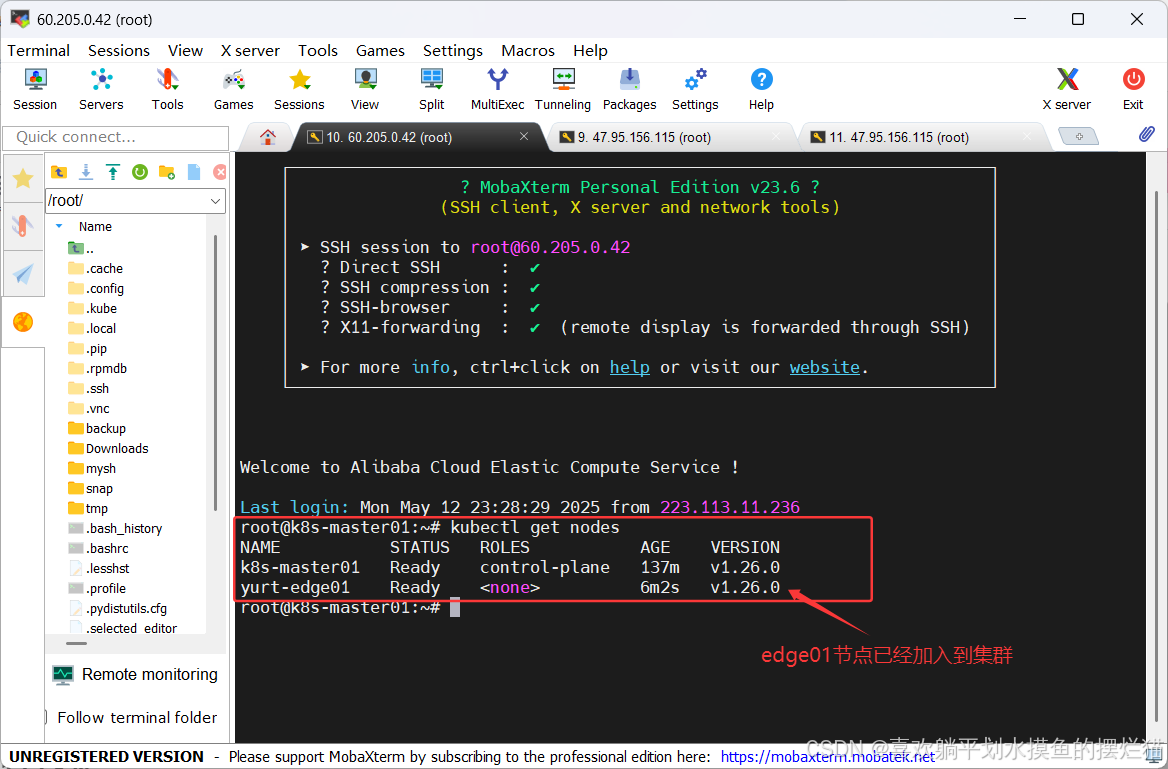The height and width of the screenshot is (769, 1168).
Task: Click the Name column sort arrow
Action: tap(59, 226)
